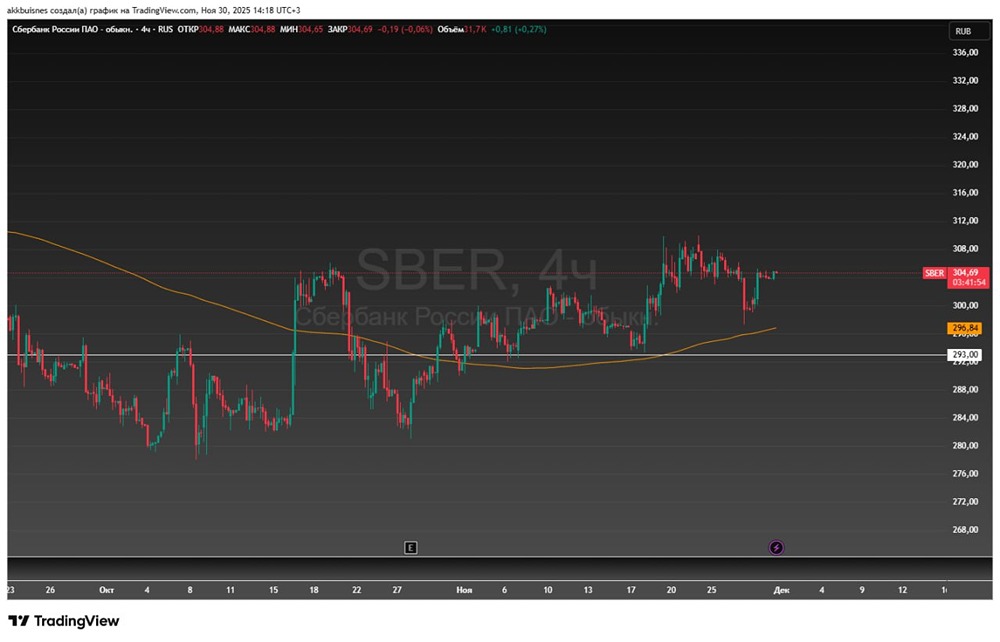Select the white 293,00 horizontal level label
Viewport: 1000px width, 642px height.
click(965, 354)
